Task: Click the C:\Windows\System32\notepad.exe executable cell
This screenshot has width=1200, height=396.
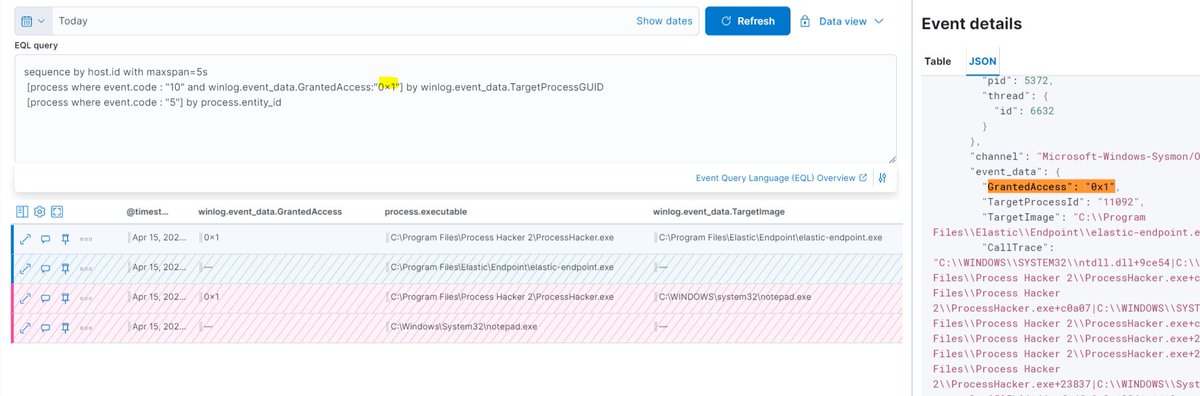Action: [x=464, y=326]
